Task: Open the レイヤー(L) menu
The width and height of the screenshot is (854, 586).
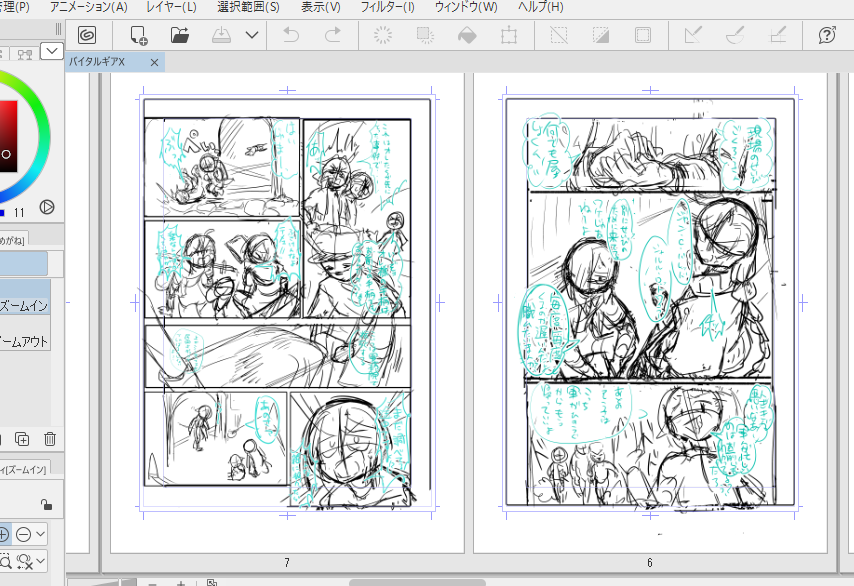Action: coord(172,7)
